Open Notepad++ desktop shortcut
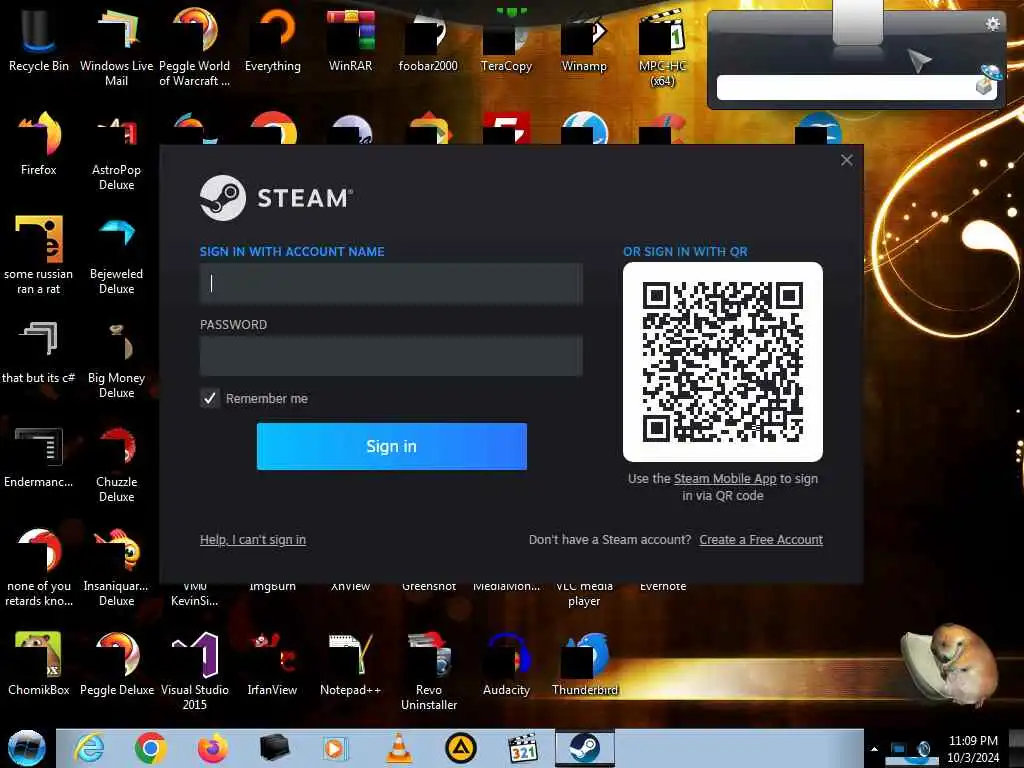The width and height of the screenshot is (1024, 768). click(x=351, y=664)
